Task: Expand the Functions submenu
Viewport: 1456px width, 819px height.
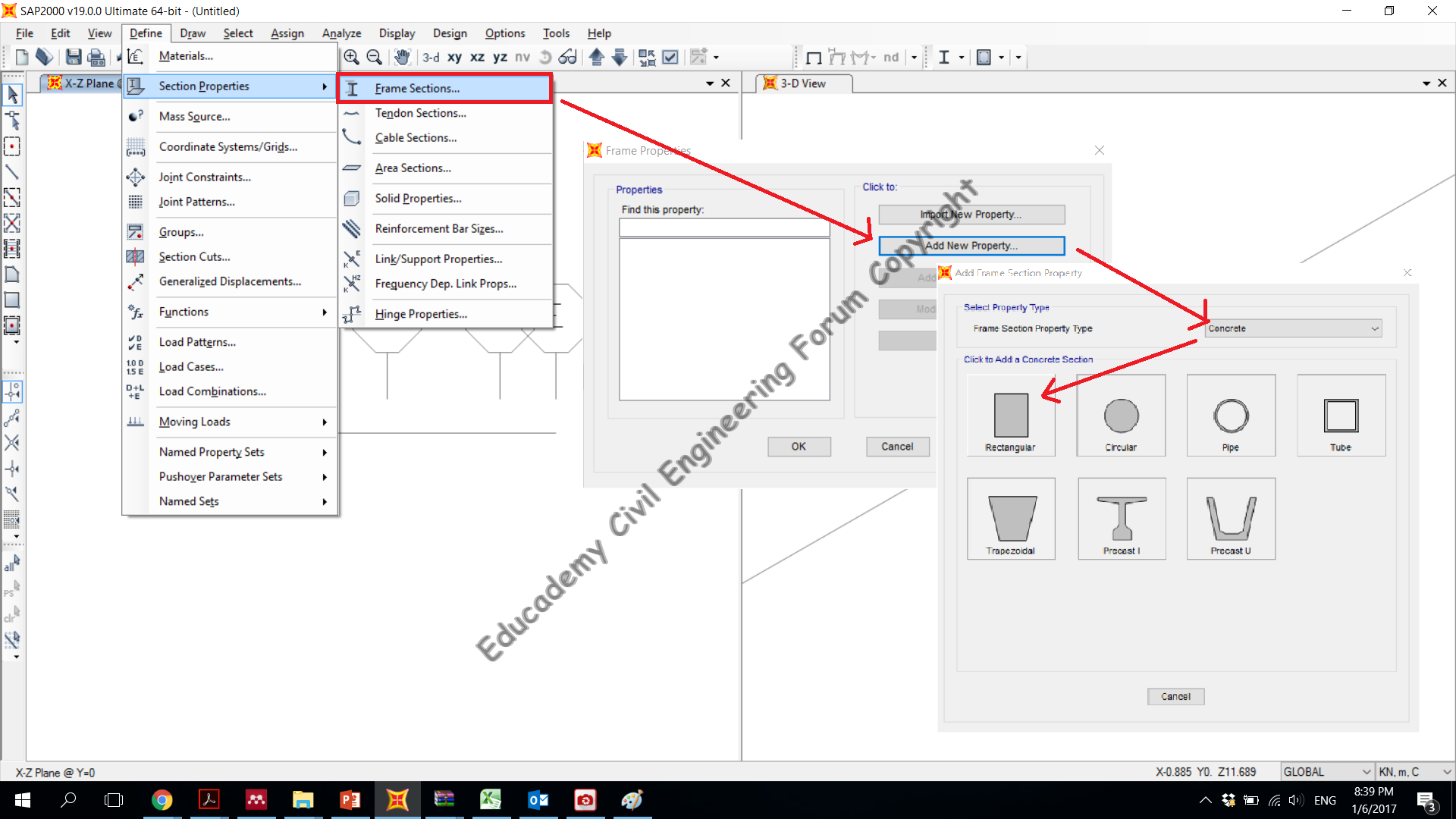Action: click(x=231, y=312)
